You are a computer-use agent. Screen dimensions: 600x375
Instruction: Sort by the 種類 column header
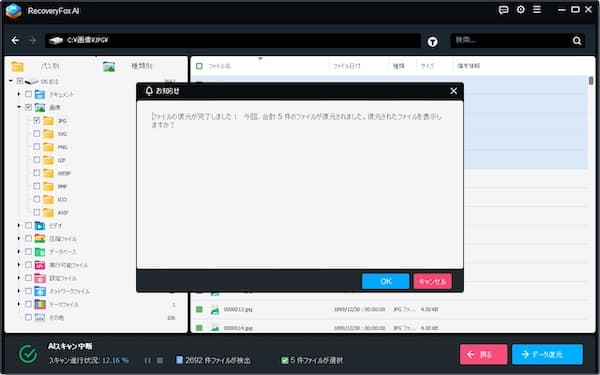coord(399,66)
